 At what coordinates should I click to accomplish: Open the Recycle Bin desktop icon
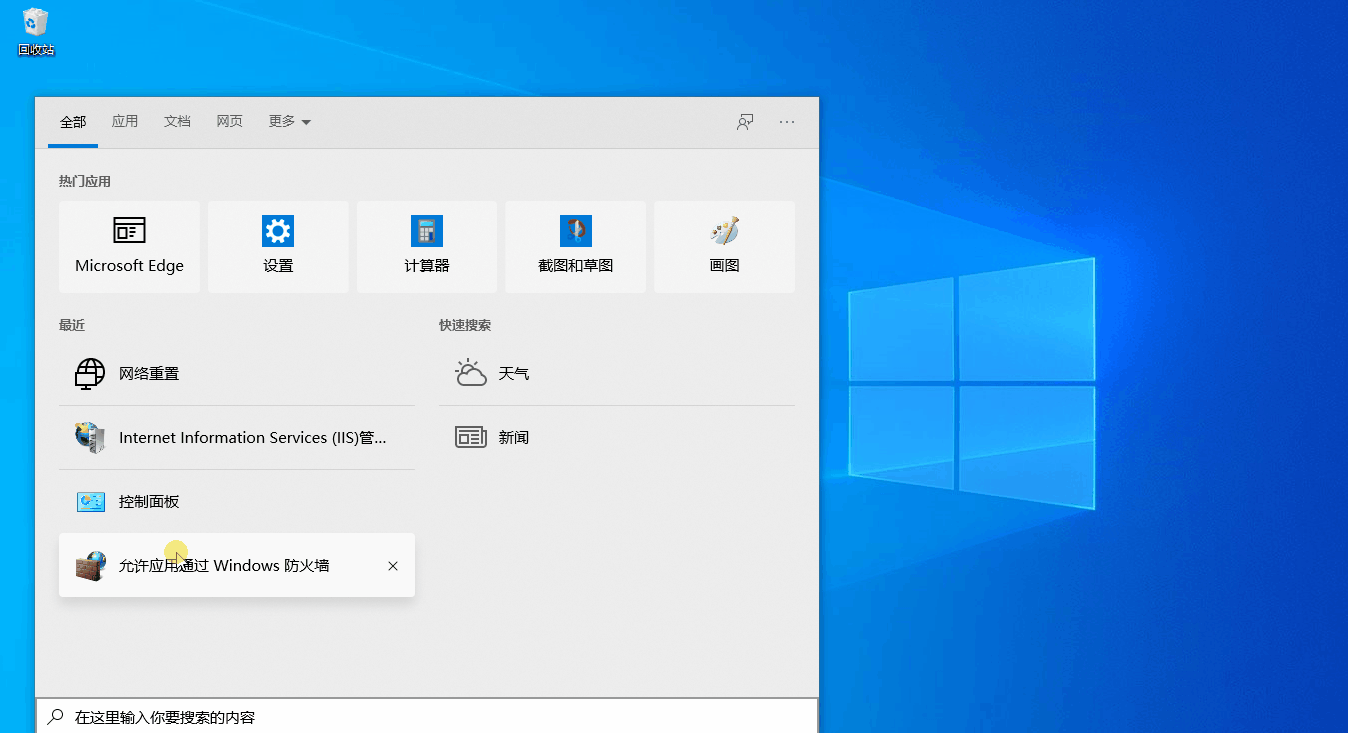click(x=36, y=31)
